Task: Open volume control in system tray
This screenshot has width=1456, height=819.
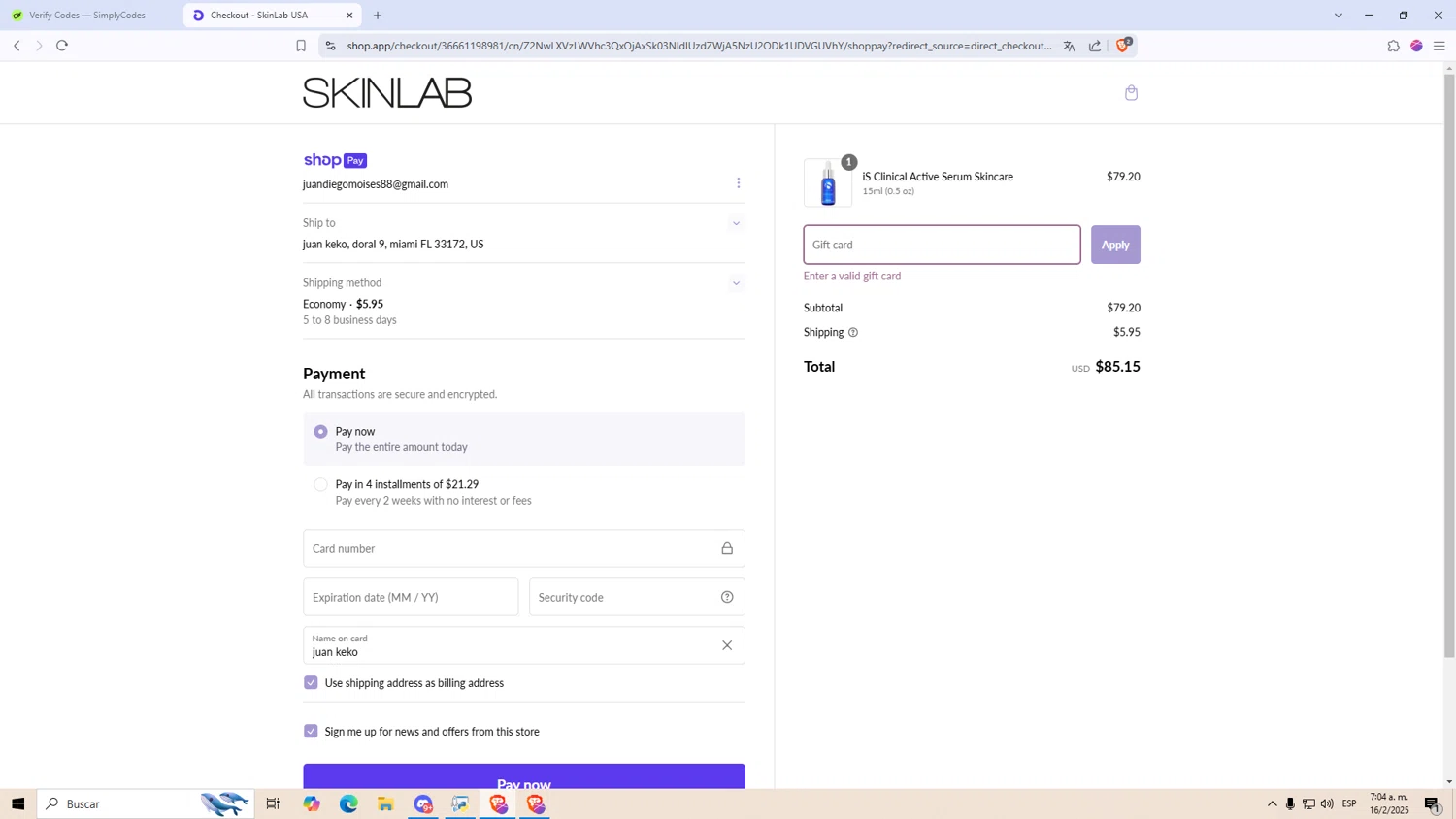Action: click(x=1327, y=803)
